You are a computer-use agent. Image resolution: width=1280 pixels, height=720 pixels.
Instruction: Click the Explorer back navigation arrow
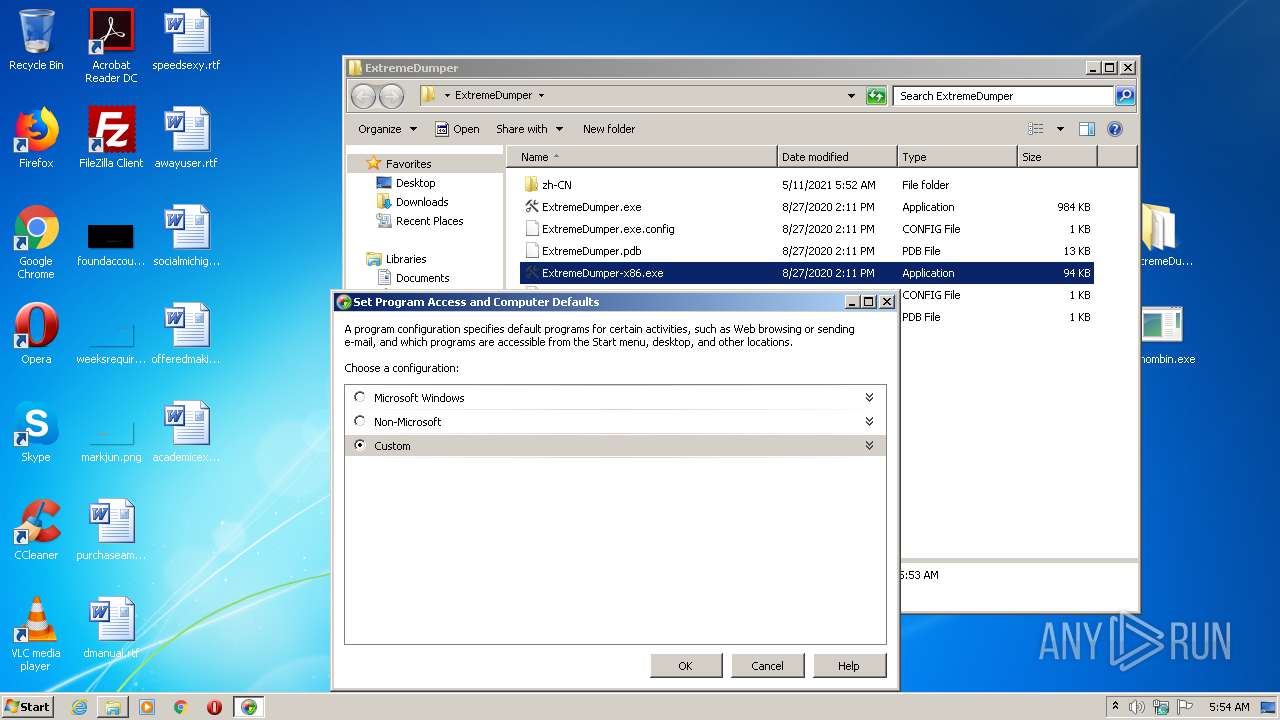(363, 96)
